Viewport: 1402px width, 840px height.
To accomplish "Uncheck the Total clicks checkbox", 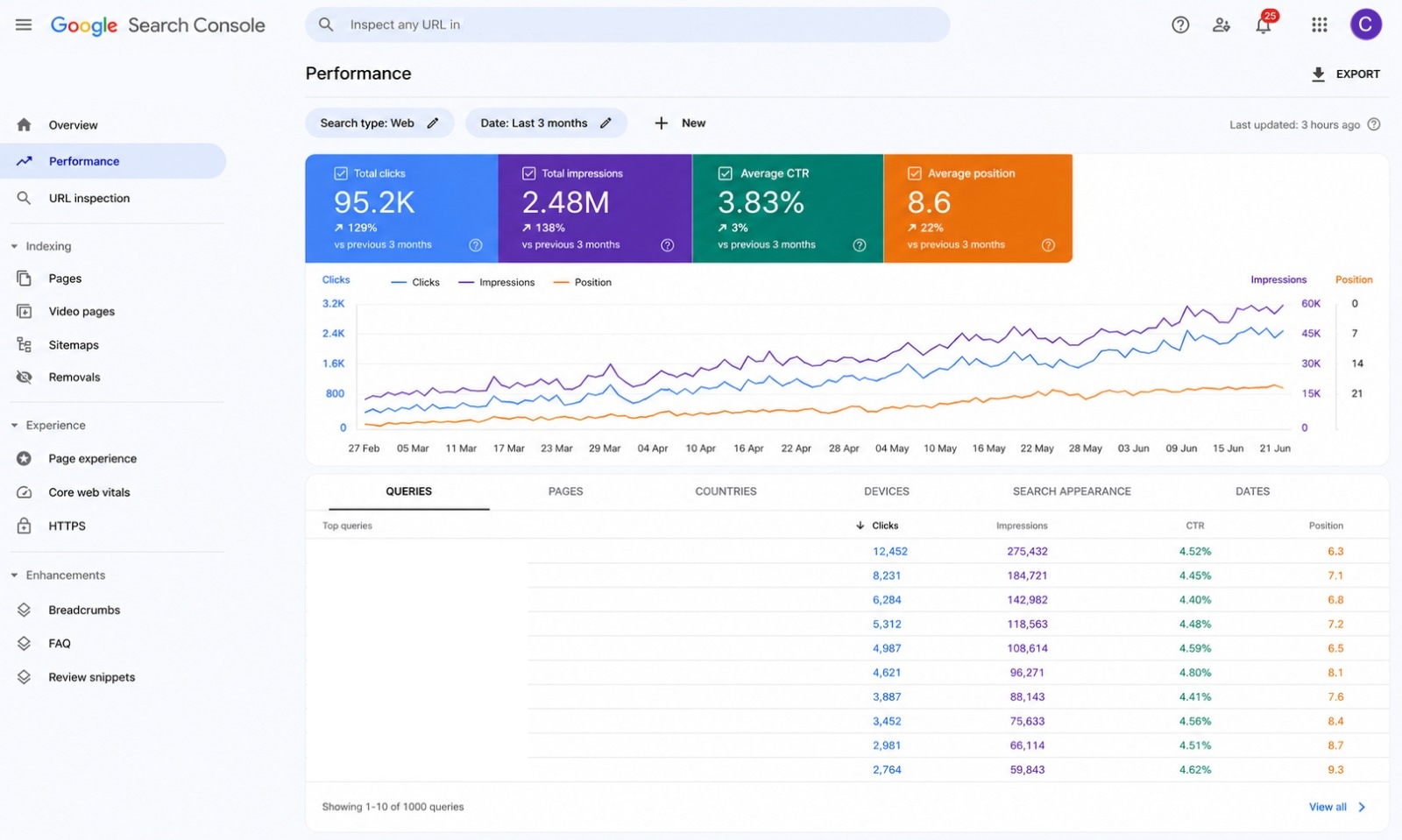I will 341,173.
